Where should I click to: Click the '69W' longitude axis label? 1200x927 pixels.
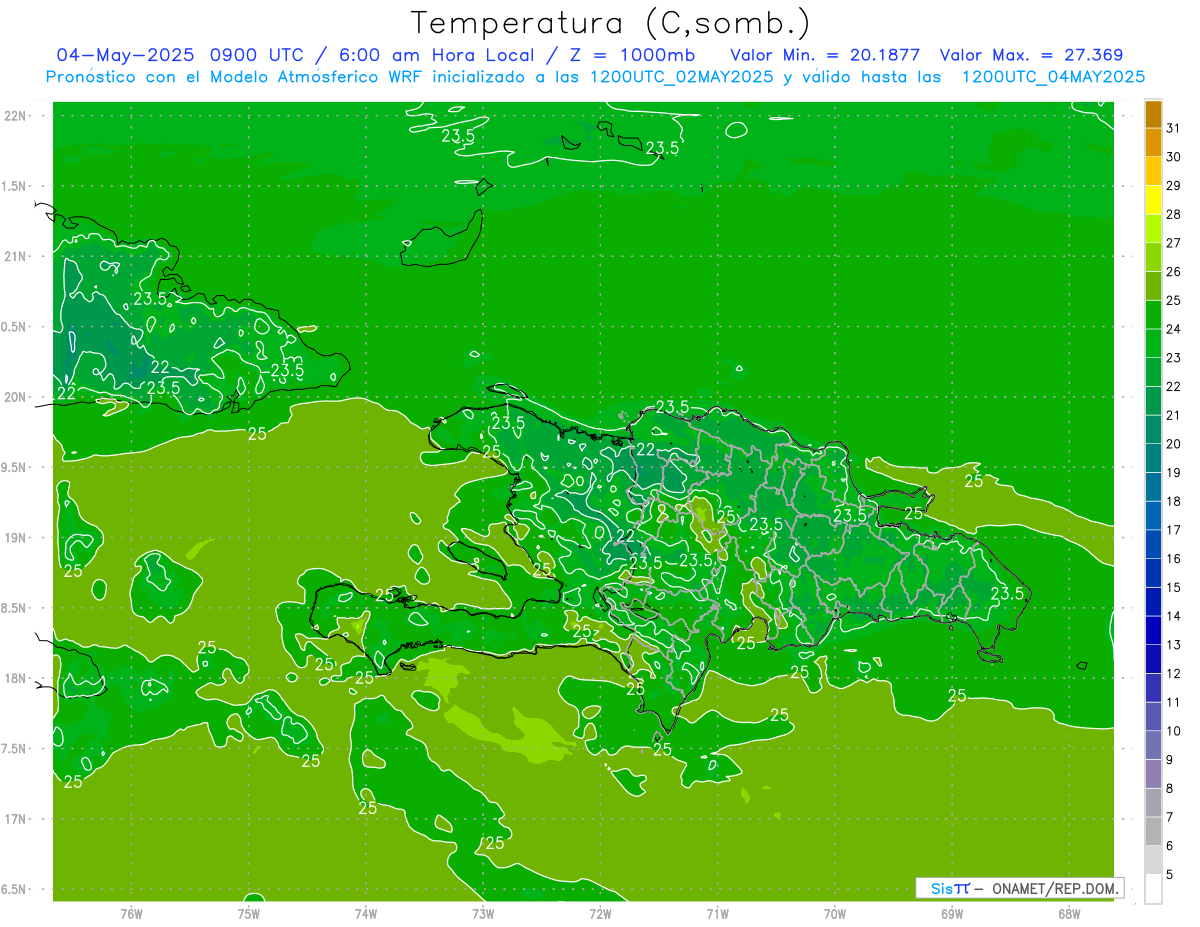[951, 914]
